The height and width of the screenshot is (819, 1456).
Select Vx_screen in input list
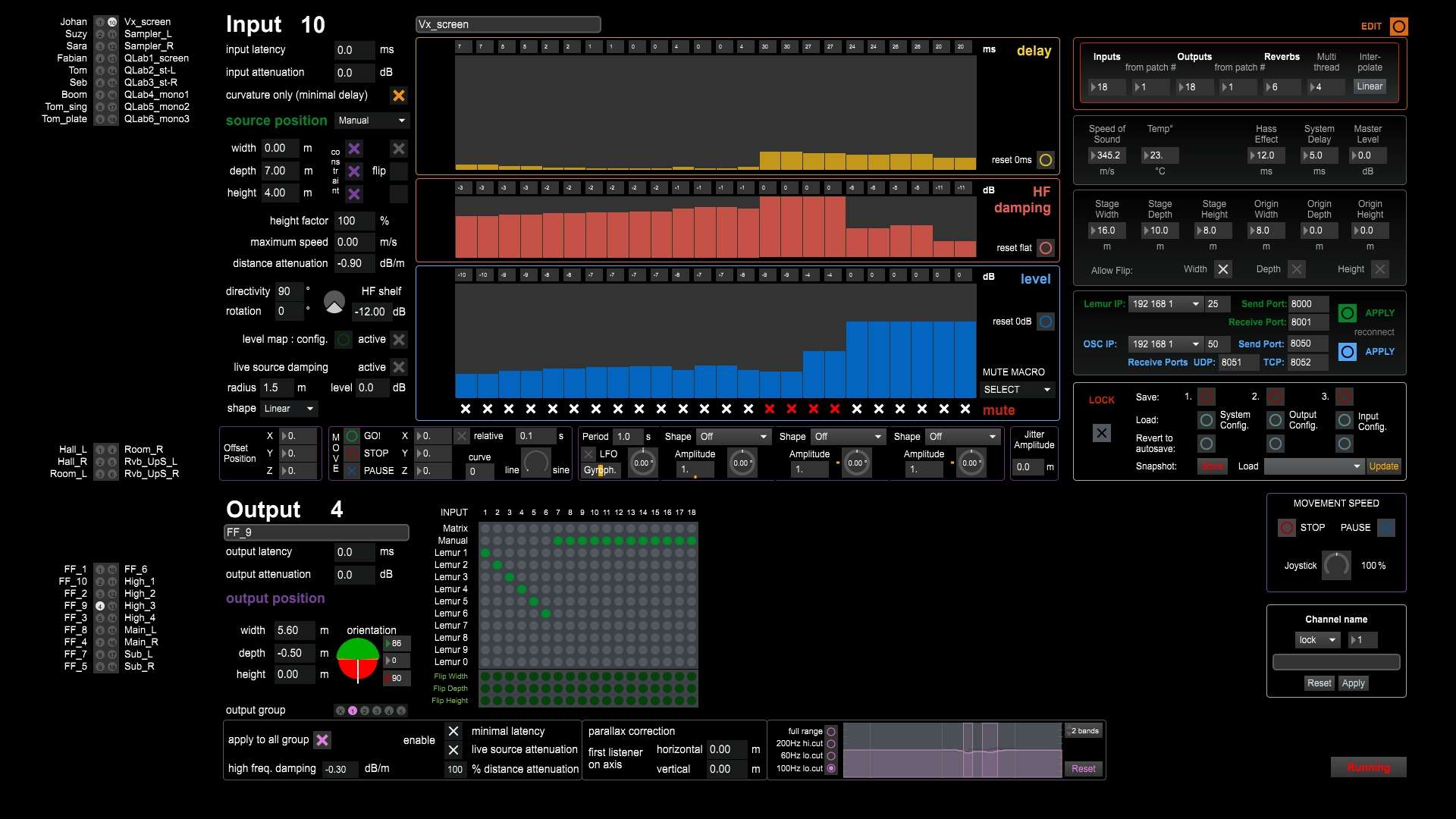click(x=147, y=22)
